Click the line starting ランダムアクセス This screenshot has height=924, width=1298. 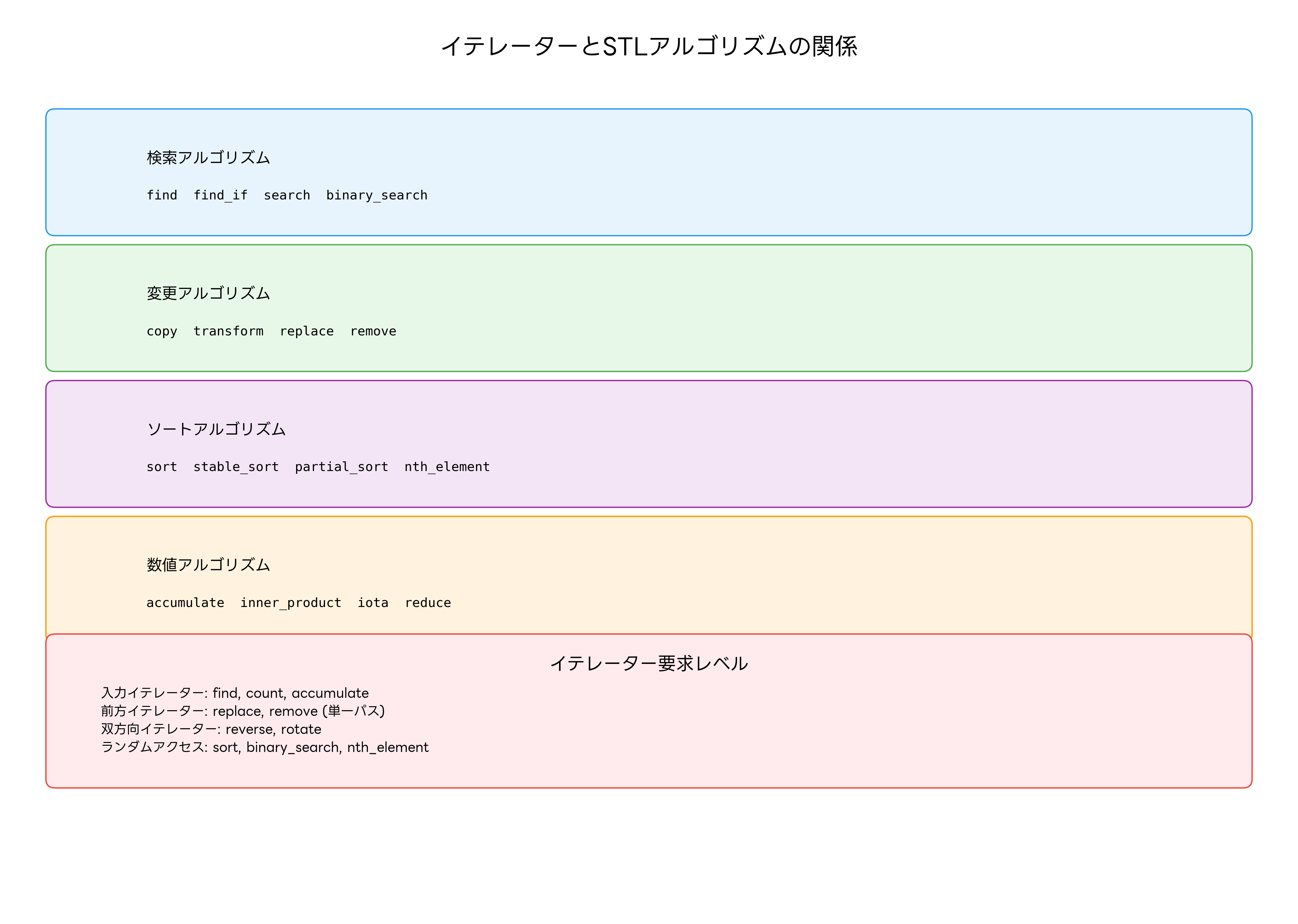point(265,748)
